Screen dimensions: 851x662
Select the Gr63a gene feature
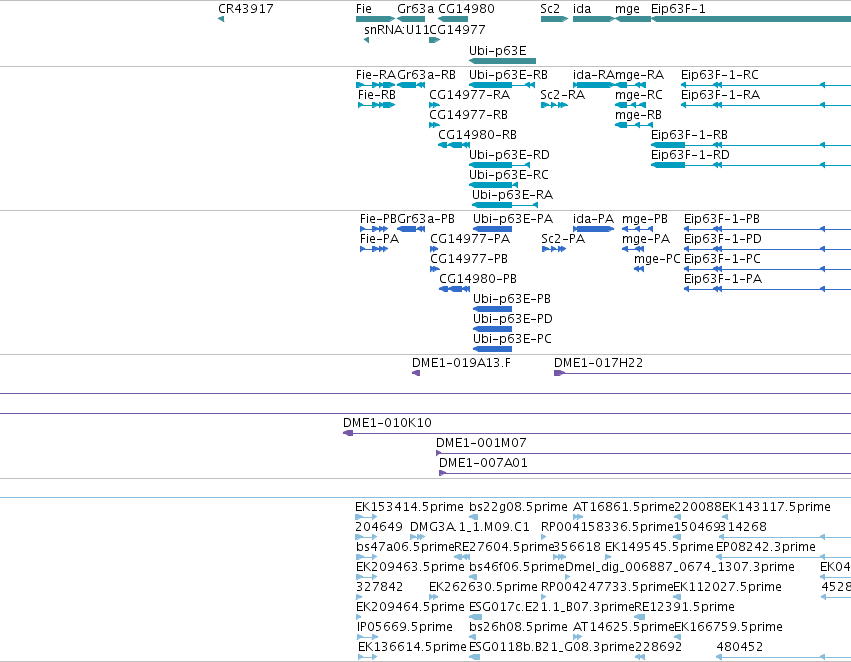411,19
